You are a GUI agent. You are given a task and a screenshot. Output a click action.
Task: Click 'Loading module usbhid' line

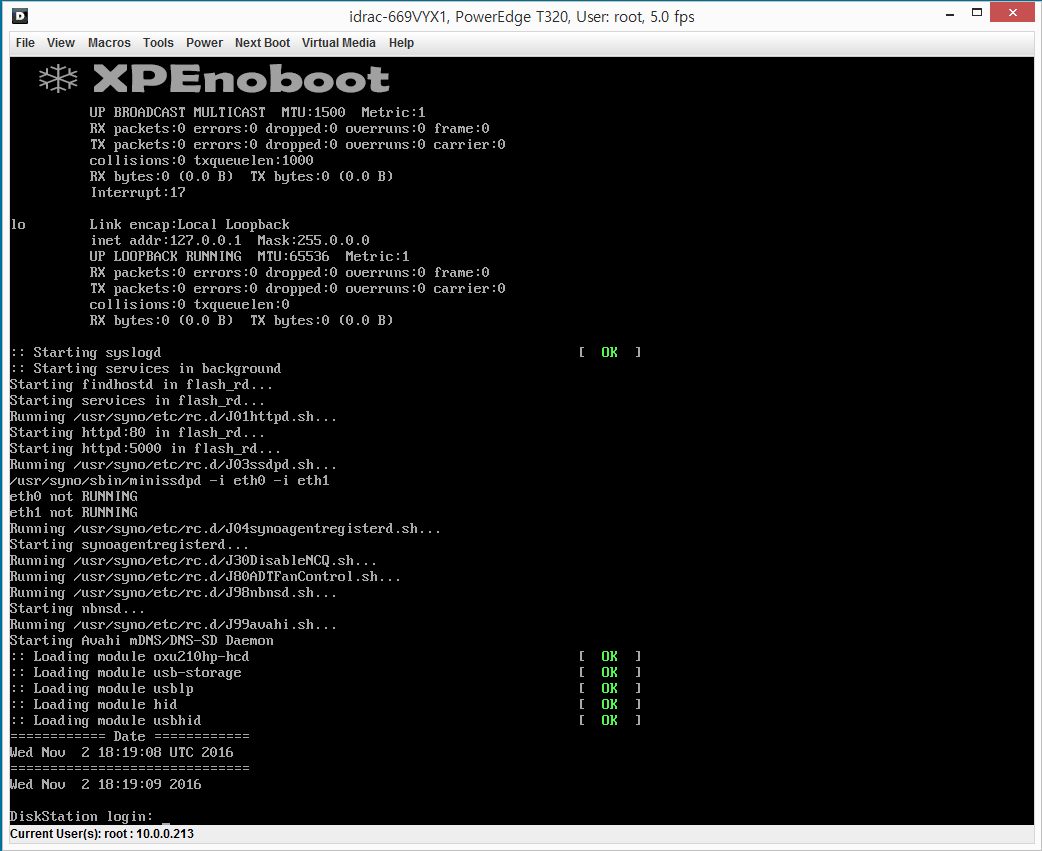point(106,720)
